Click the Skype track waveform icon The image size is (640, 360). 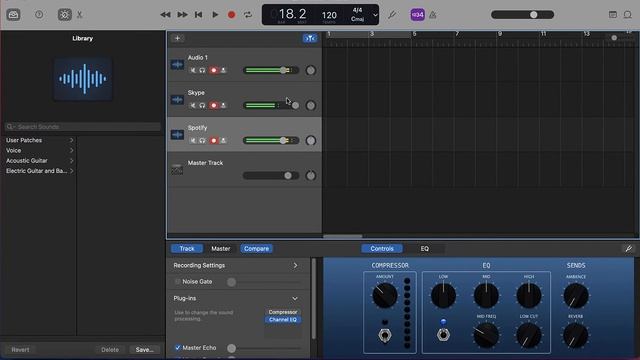(177, 100)
